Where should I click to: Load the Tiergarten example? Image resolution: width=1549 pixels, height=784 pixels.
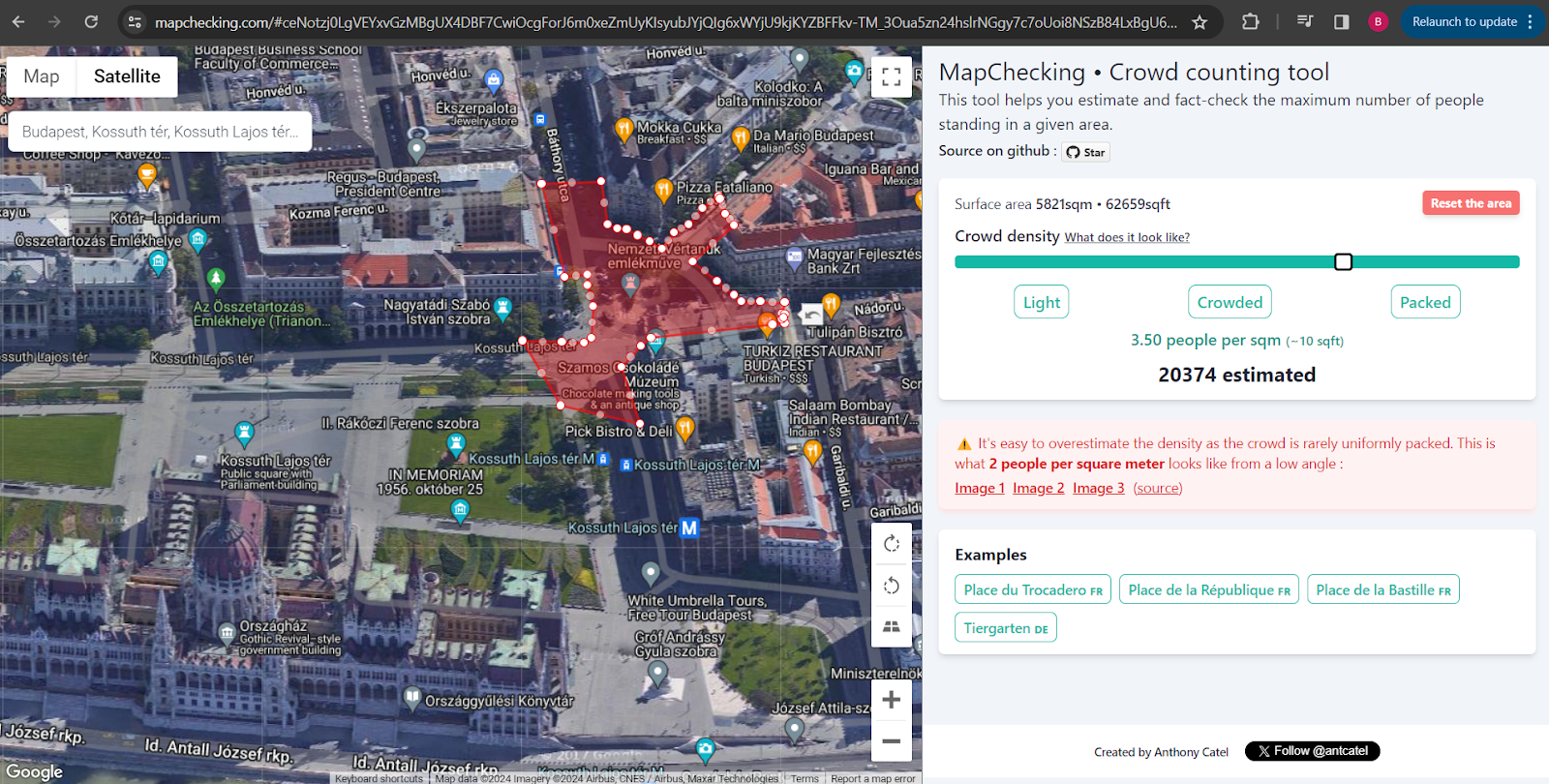pyautogui.click(x=1006, y=628)
